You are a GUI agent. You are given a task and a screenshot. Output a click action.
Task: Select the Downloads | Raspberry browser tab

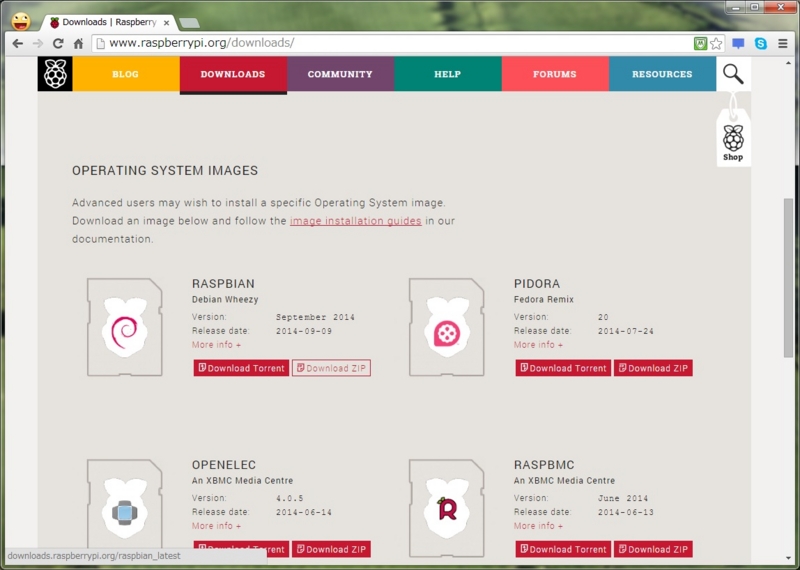[110, 22]
